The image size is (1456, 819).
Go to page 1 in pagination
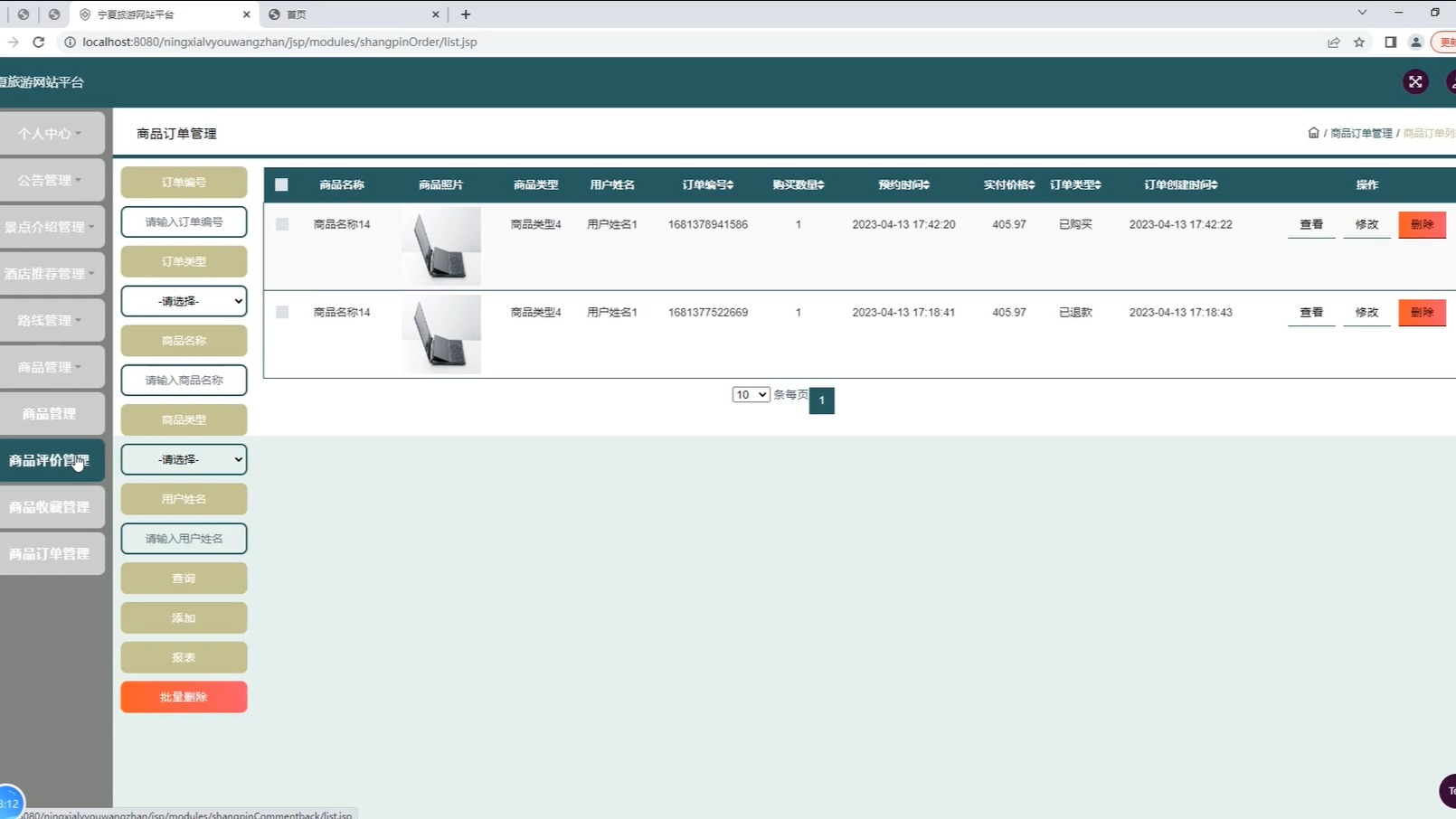[x=821, y=400]
